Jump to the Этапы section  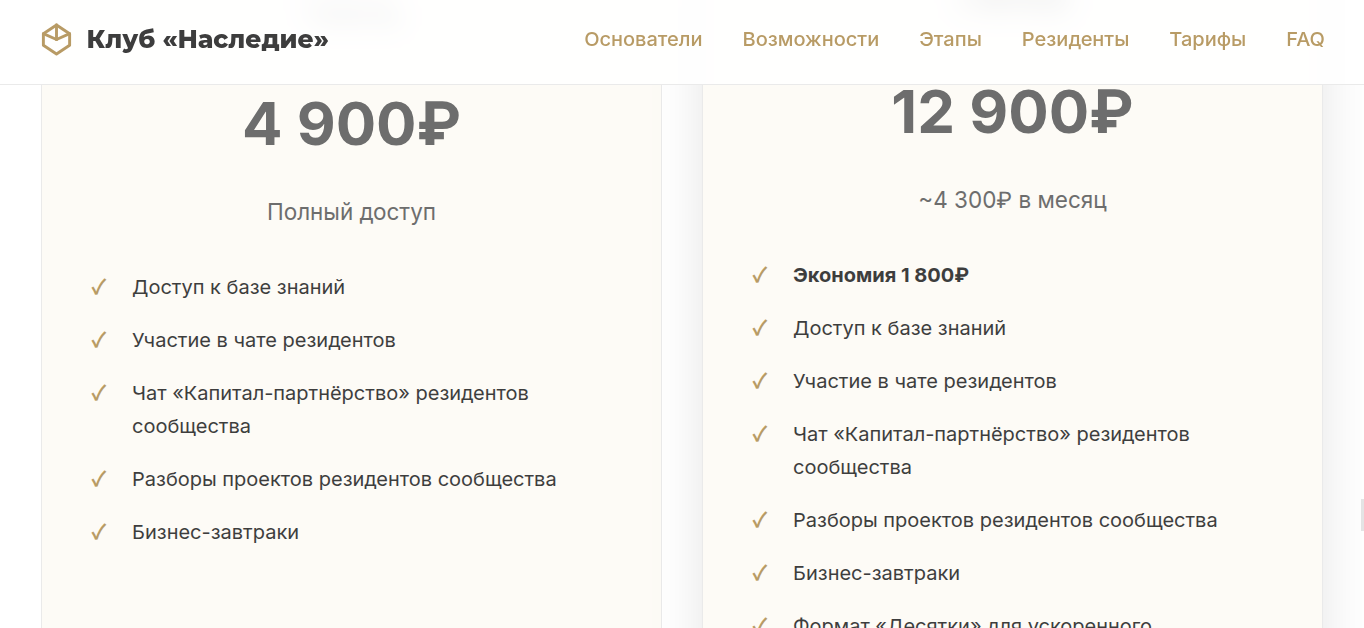950,40
